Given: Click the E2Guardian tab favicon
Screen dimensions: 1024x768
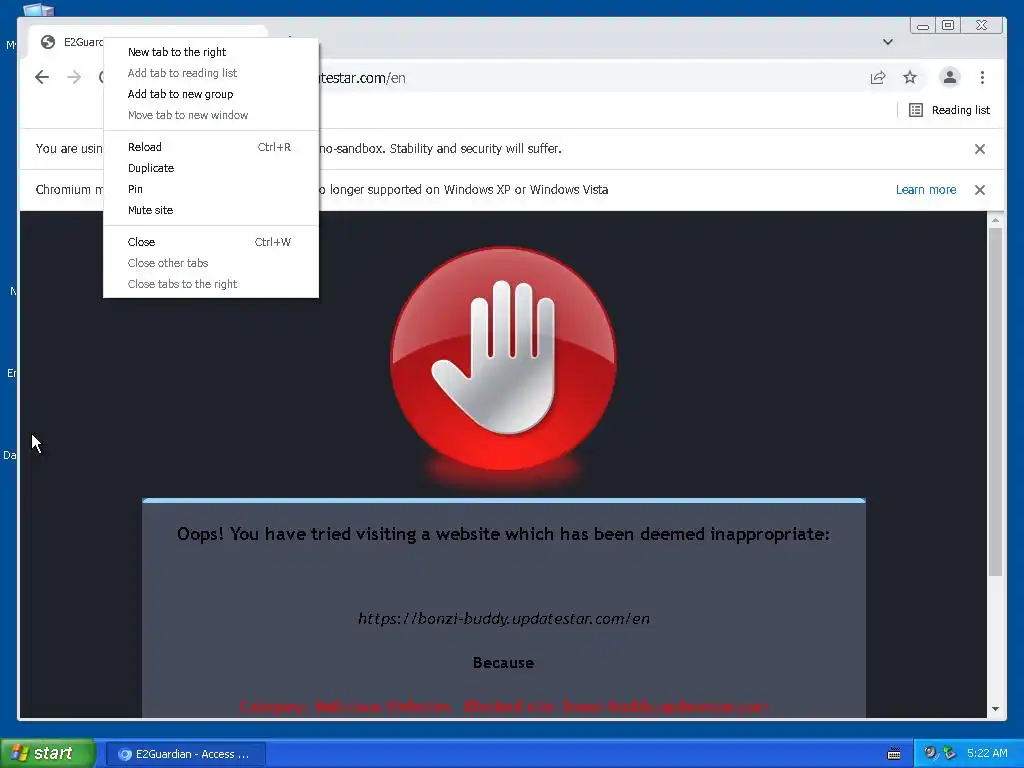Looking at the screenshot, I should coord(48,42).
